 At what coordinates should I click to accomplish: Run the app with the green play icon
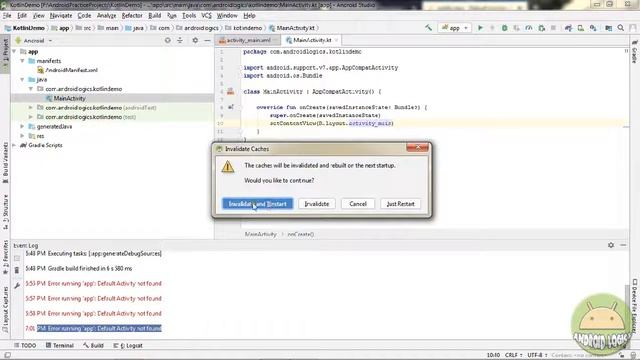click(480, 28)
